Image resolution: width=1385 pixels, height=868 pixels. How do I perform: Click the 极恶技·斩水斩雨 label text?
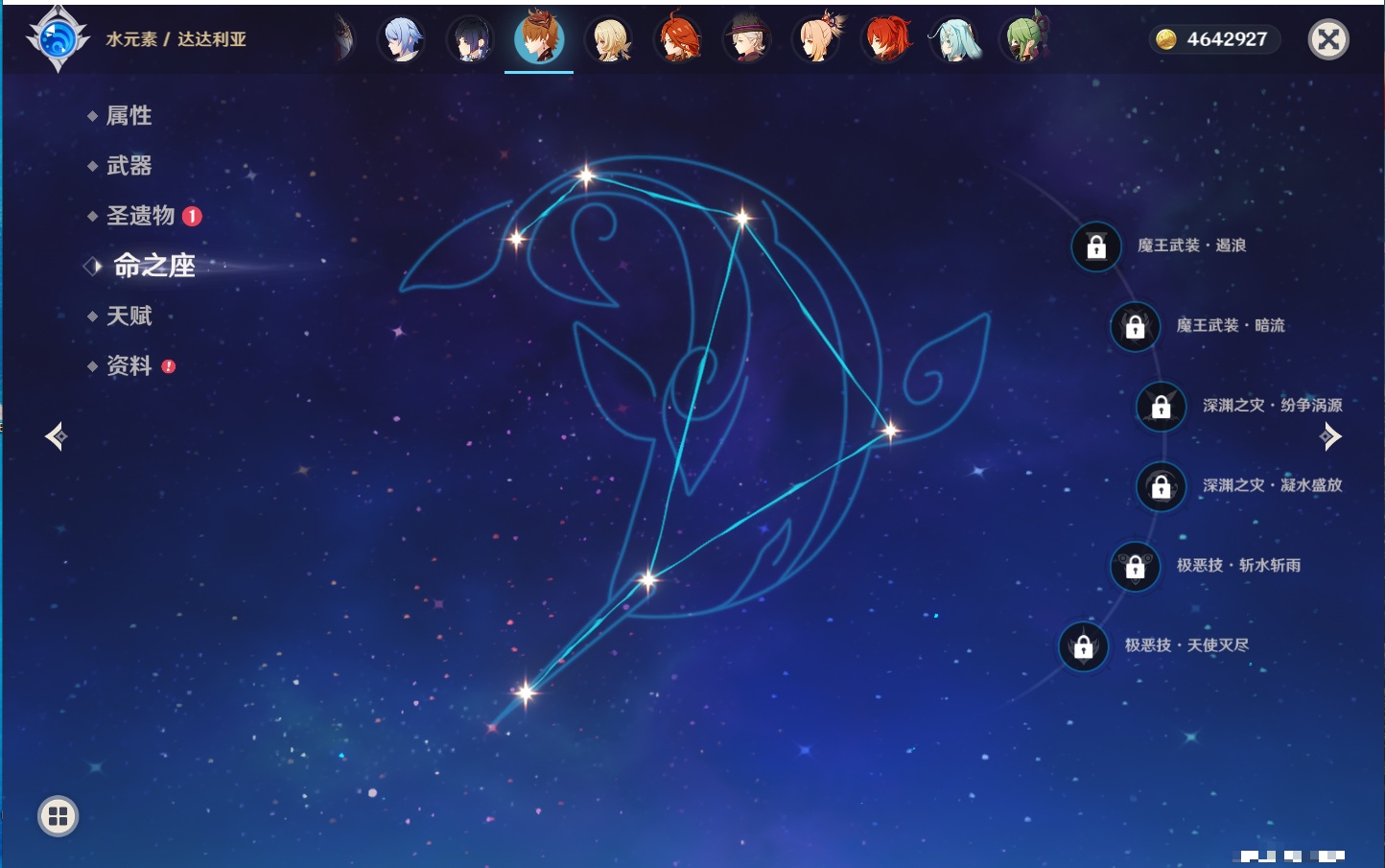[x=1238, y=565]
